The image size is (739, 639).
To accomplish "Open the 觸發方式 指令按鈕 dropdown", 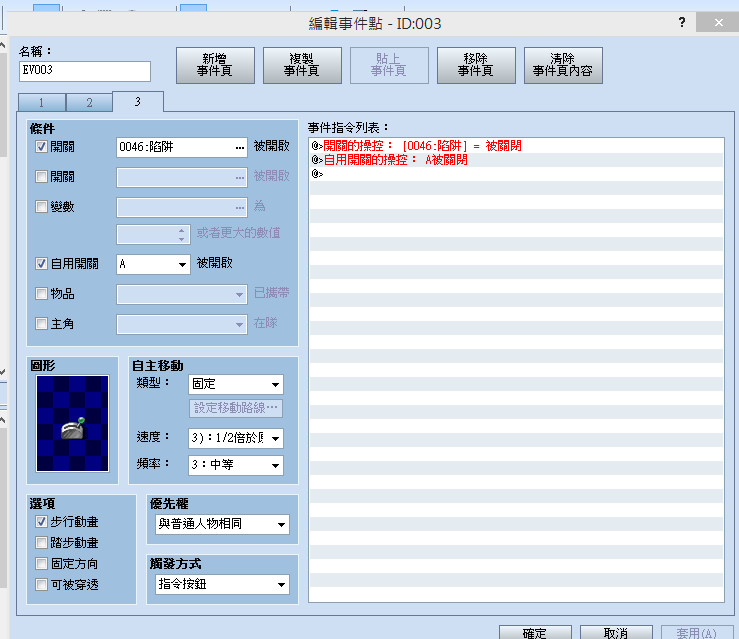I will (222, 584).
